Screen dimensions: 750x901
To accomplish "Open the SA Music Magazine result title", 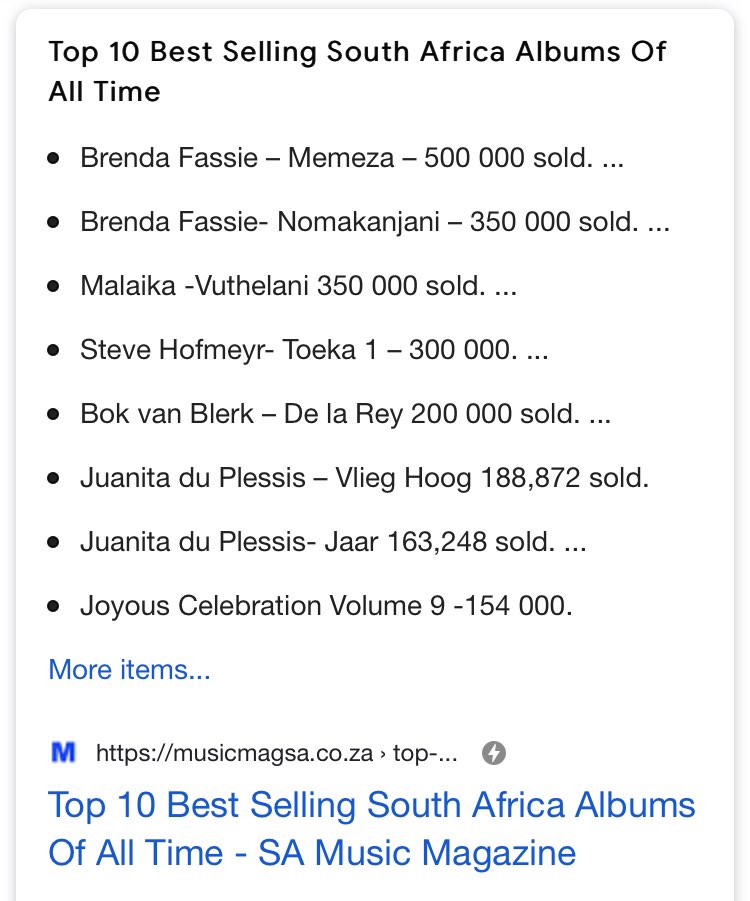I will coord(371,828).
